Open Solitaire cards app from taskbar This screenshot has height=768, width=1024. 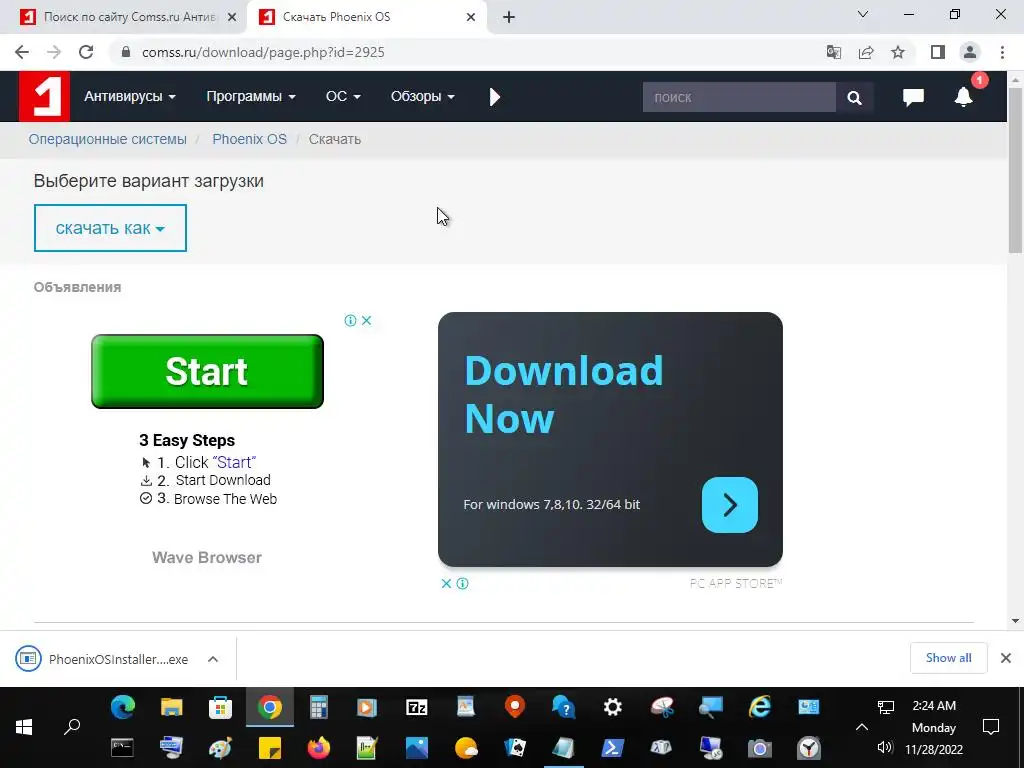[515, 747]
